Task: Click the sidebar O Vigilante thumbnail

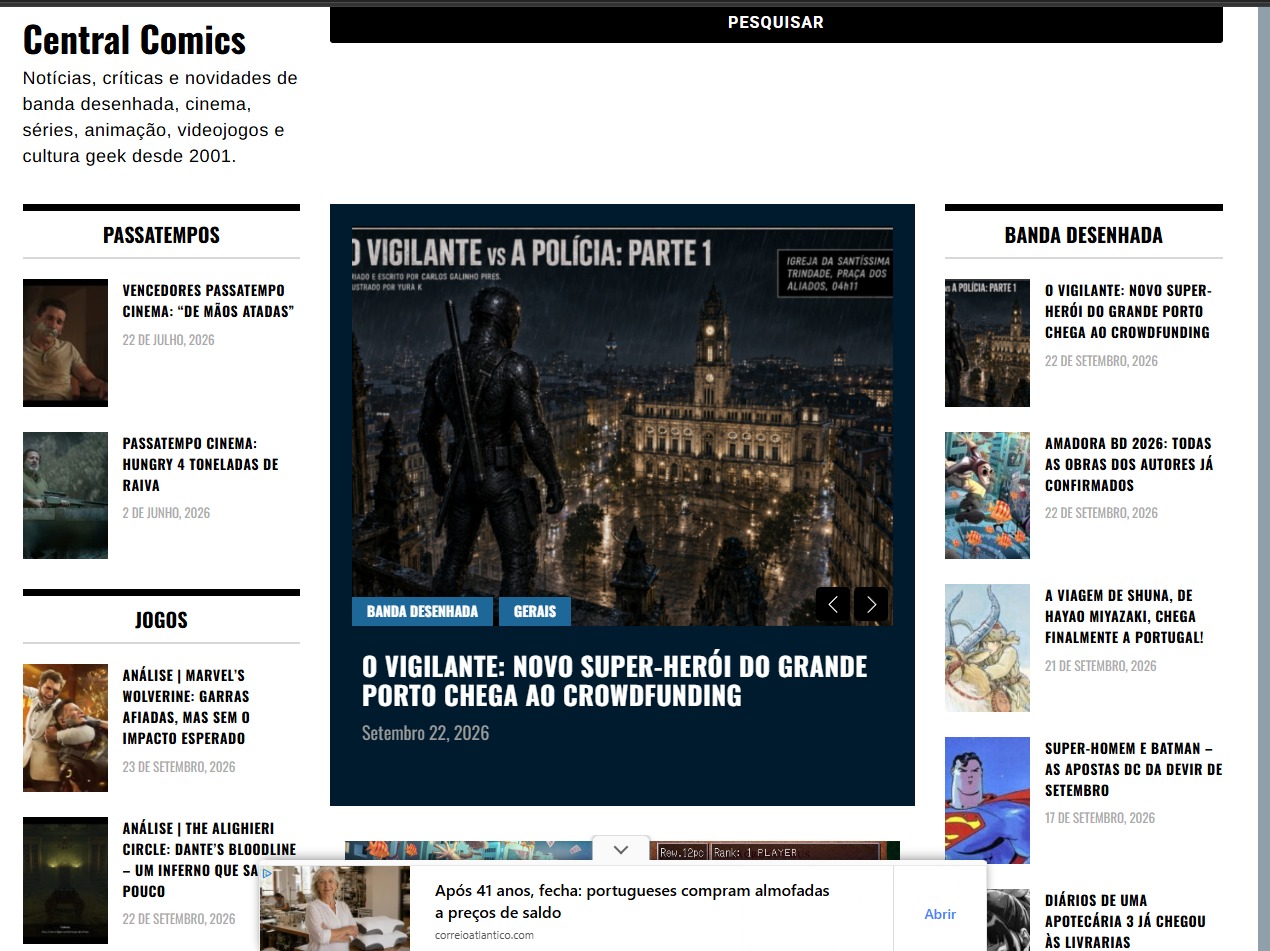Action: click(x=987, y=343)
